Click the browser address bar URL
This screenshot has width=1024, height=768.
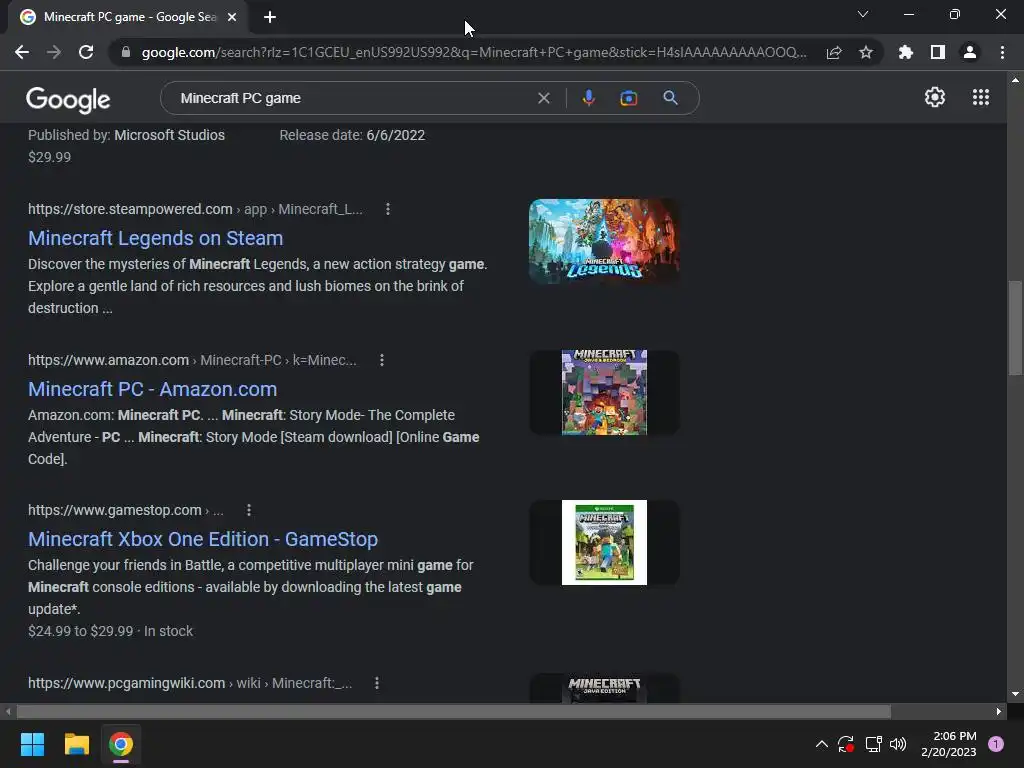point(473,52)
